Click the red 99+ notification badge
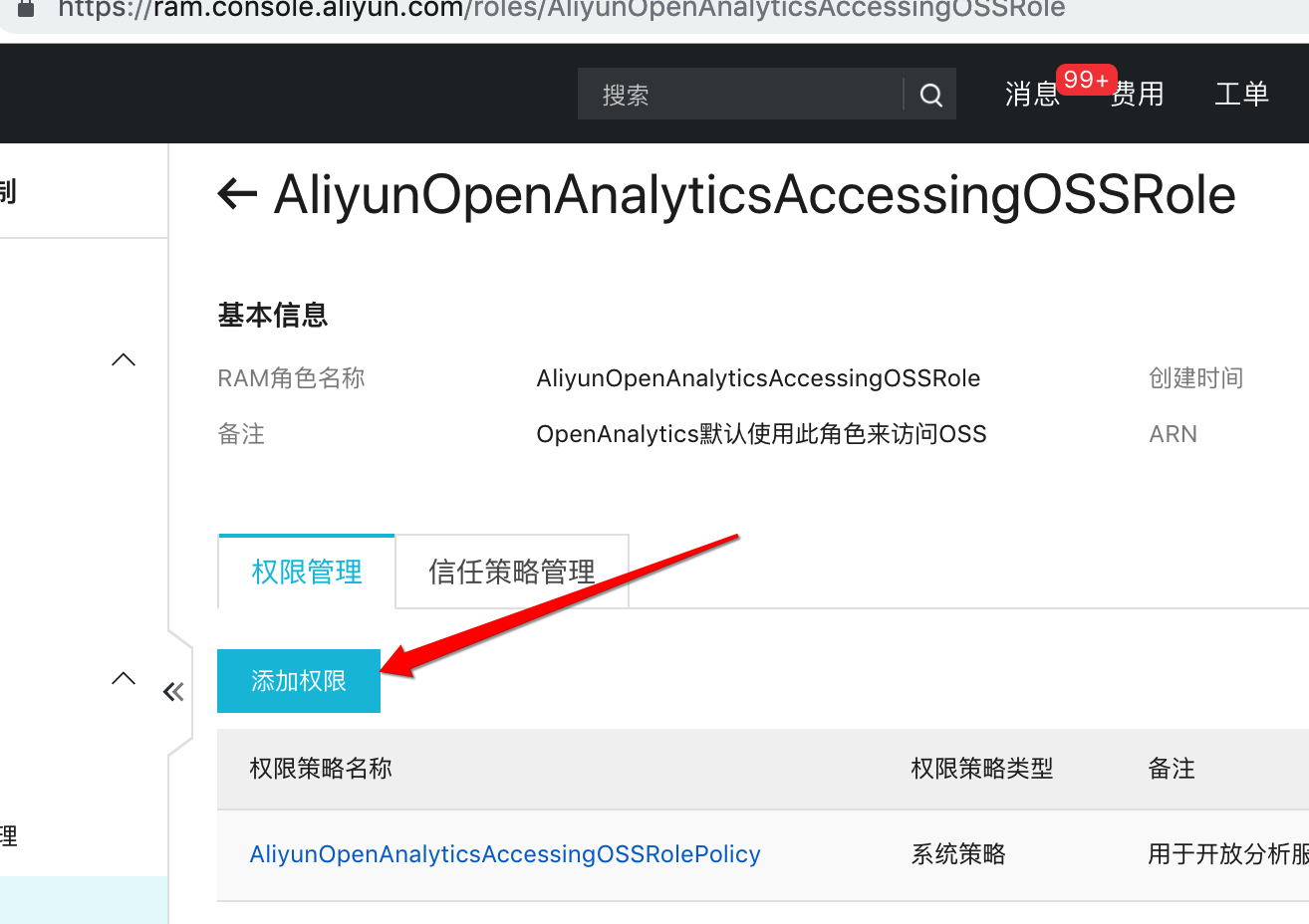Image resolution: width=1309 pixels, height=924 pixels. coord(1086,80)
